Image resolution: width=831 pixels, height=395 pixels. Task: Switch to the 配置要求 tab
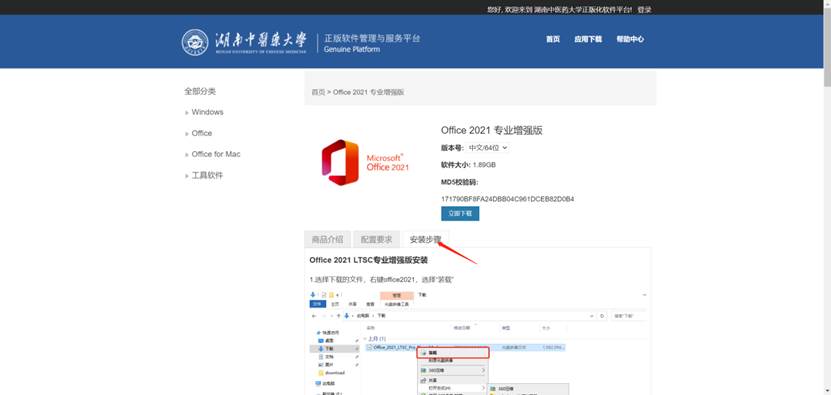pos(376,239)
